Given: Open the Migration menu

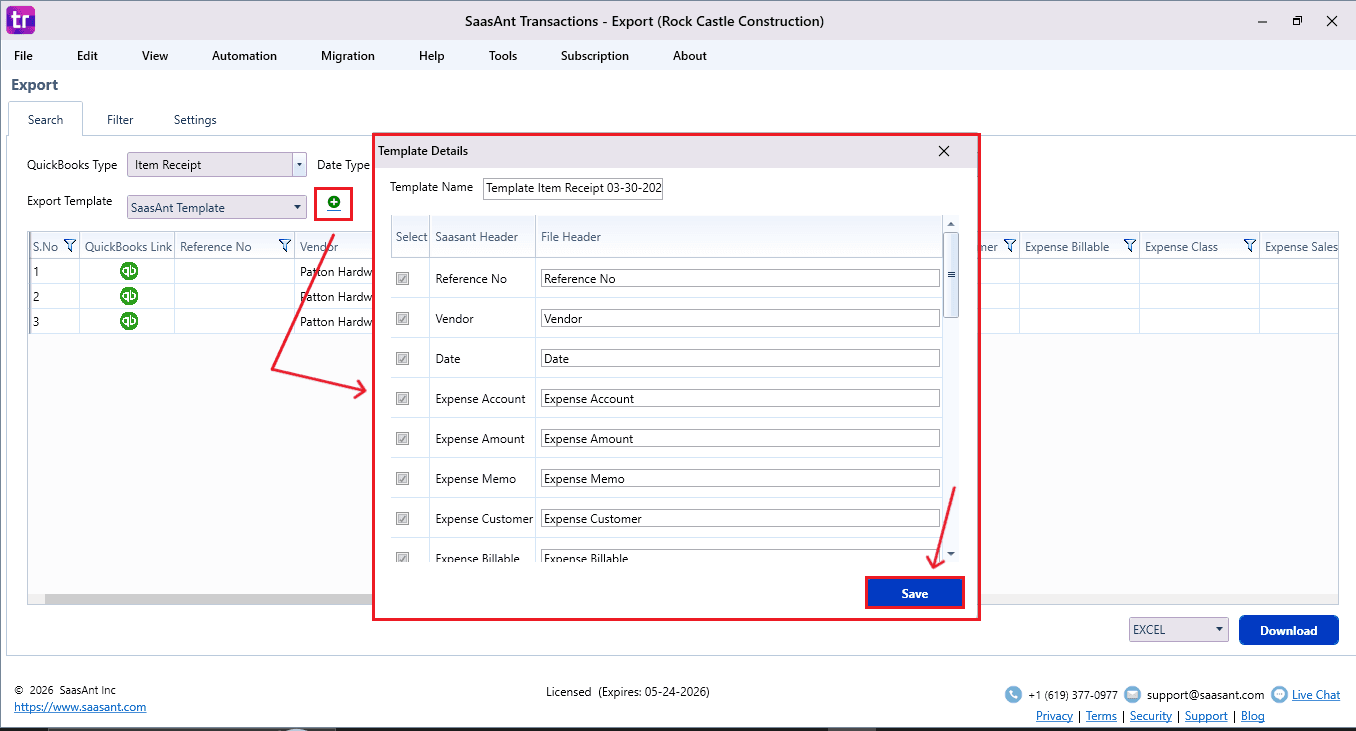Looking at the screenshot, I should (x=348, y=56).
